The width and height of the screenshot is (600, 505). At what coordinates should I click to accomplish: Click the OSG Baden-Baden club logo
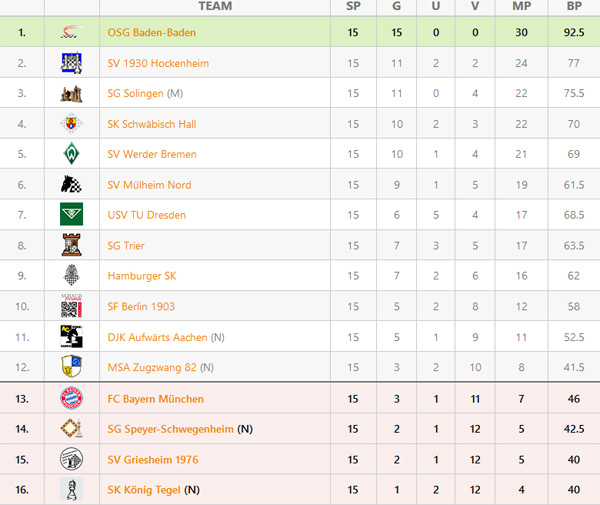72,32
